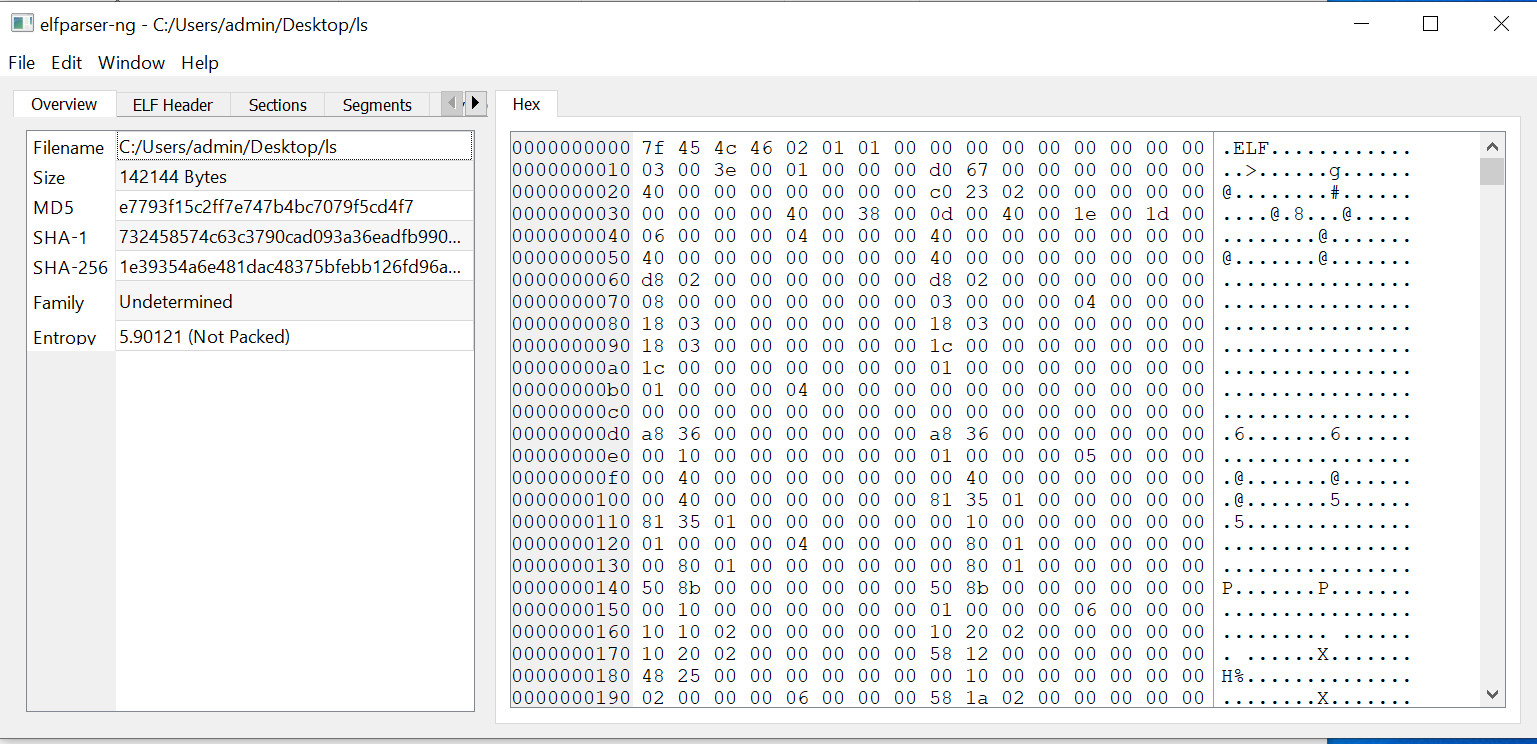1537x744 pixels.
Task: Click the Size row label
Action: pos(49,178)
